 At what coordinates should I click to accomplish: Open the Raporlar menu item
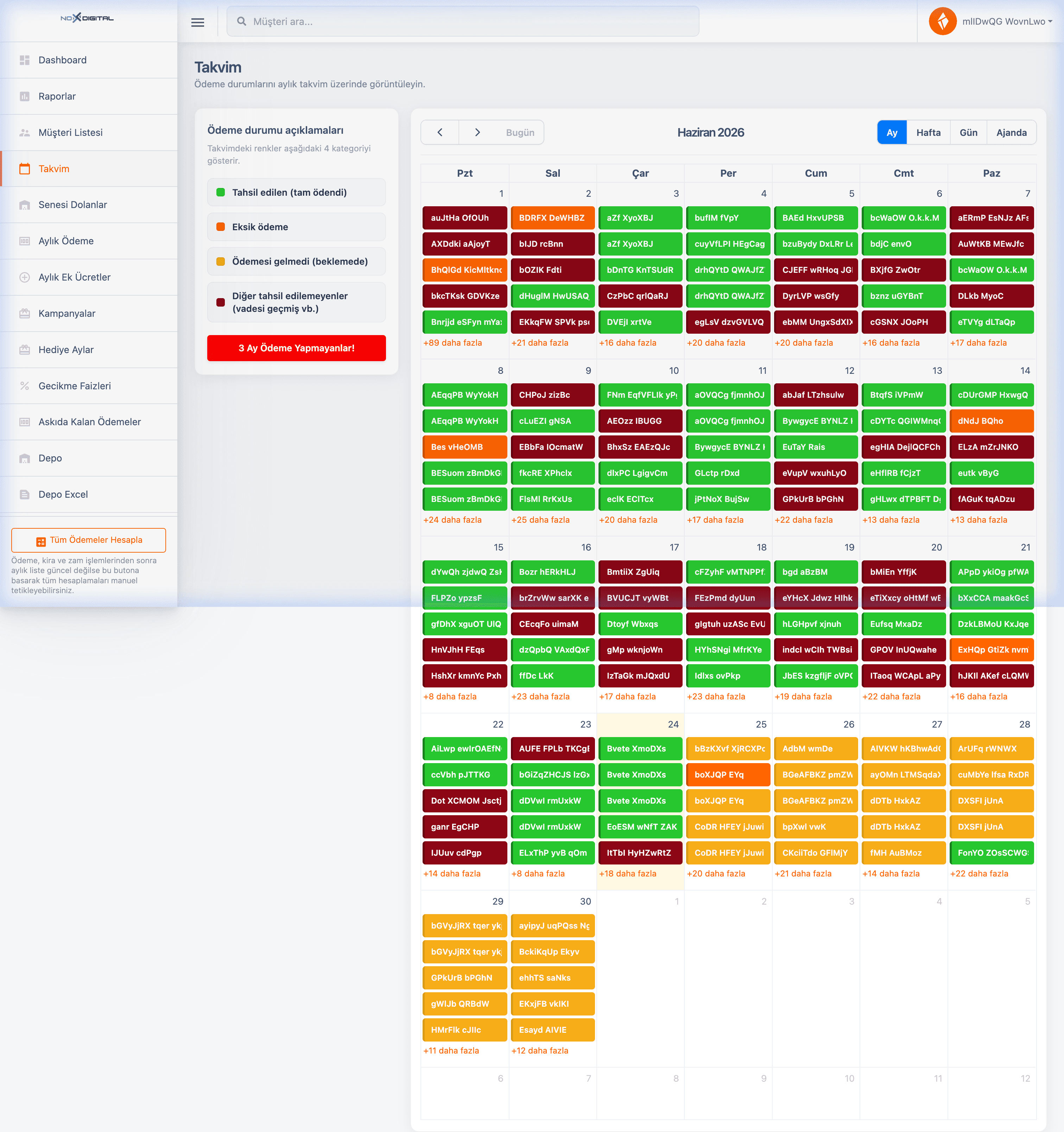click(89, 96)
